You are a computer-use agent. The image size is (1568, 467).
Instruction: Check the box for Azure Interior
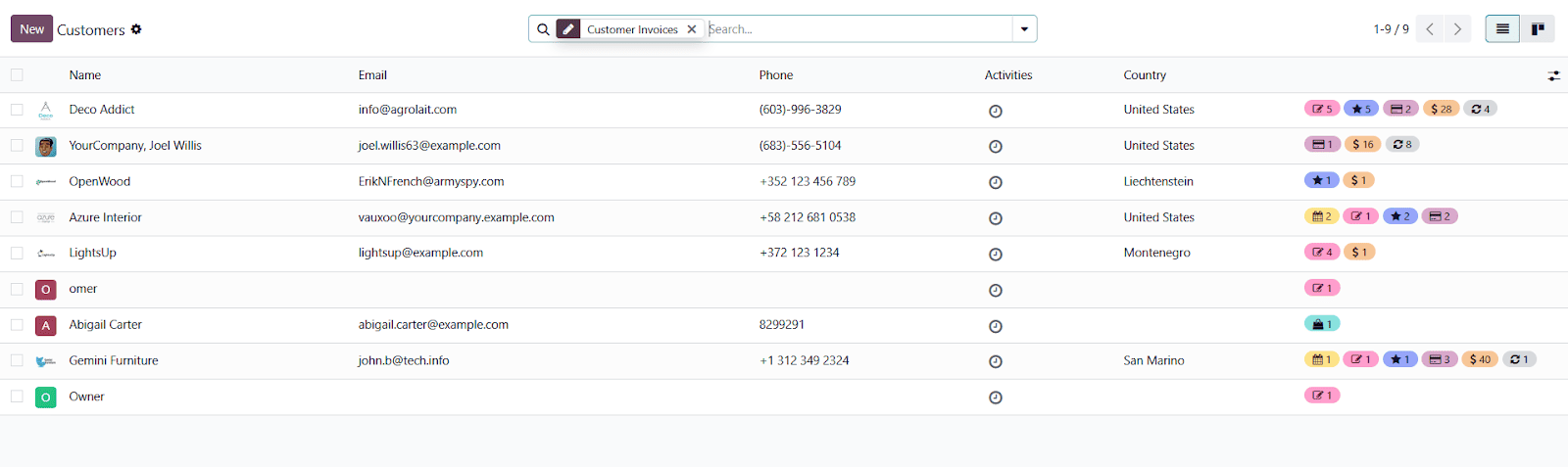tap(17, 217)
